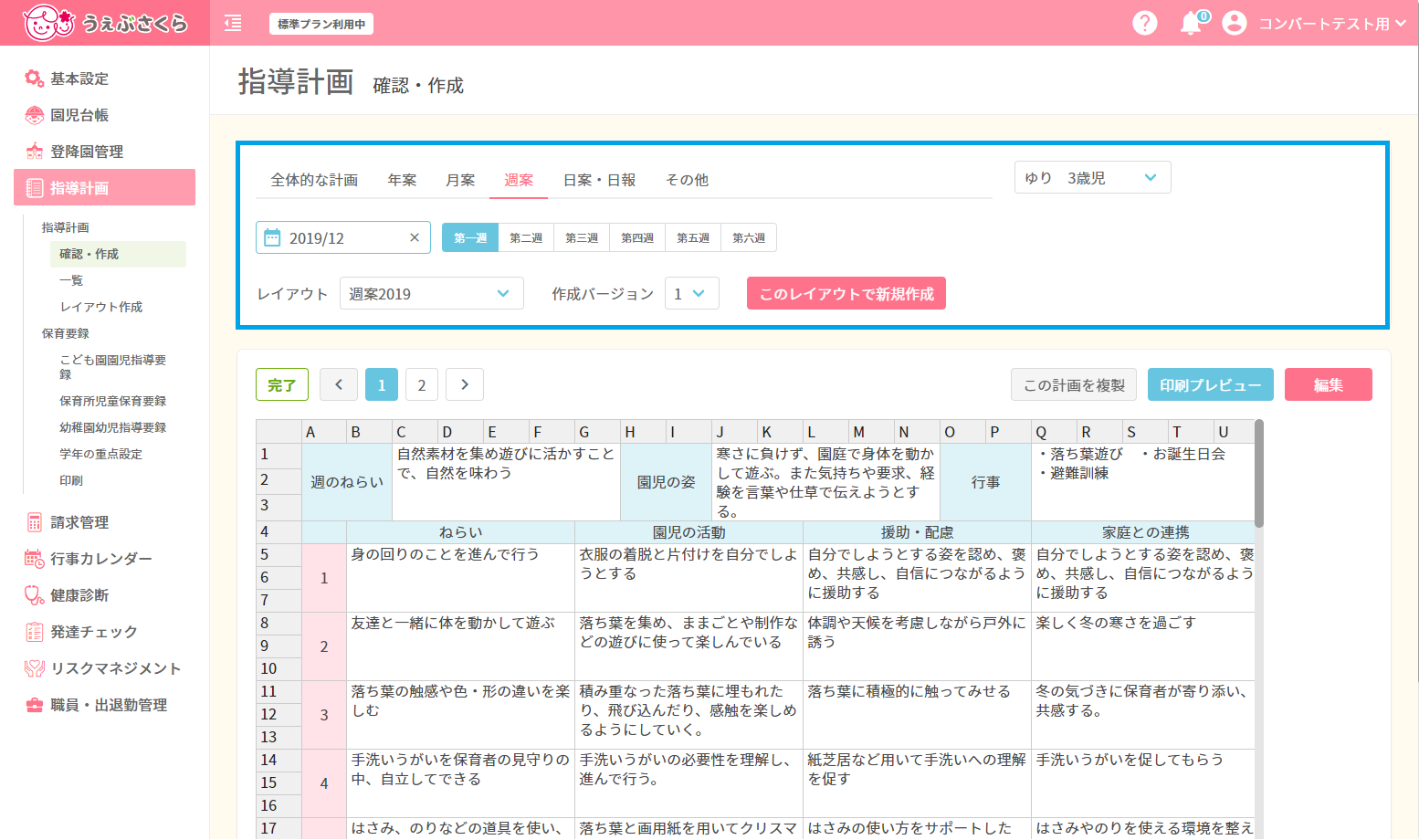Image resolution: width=1419 pixels, height=840 pixels.
Task: Click column header A in spreadsheet
Action: click(x=324, y=432)
